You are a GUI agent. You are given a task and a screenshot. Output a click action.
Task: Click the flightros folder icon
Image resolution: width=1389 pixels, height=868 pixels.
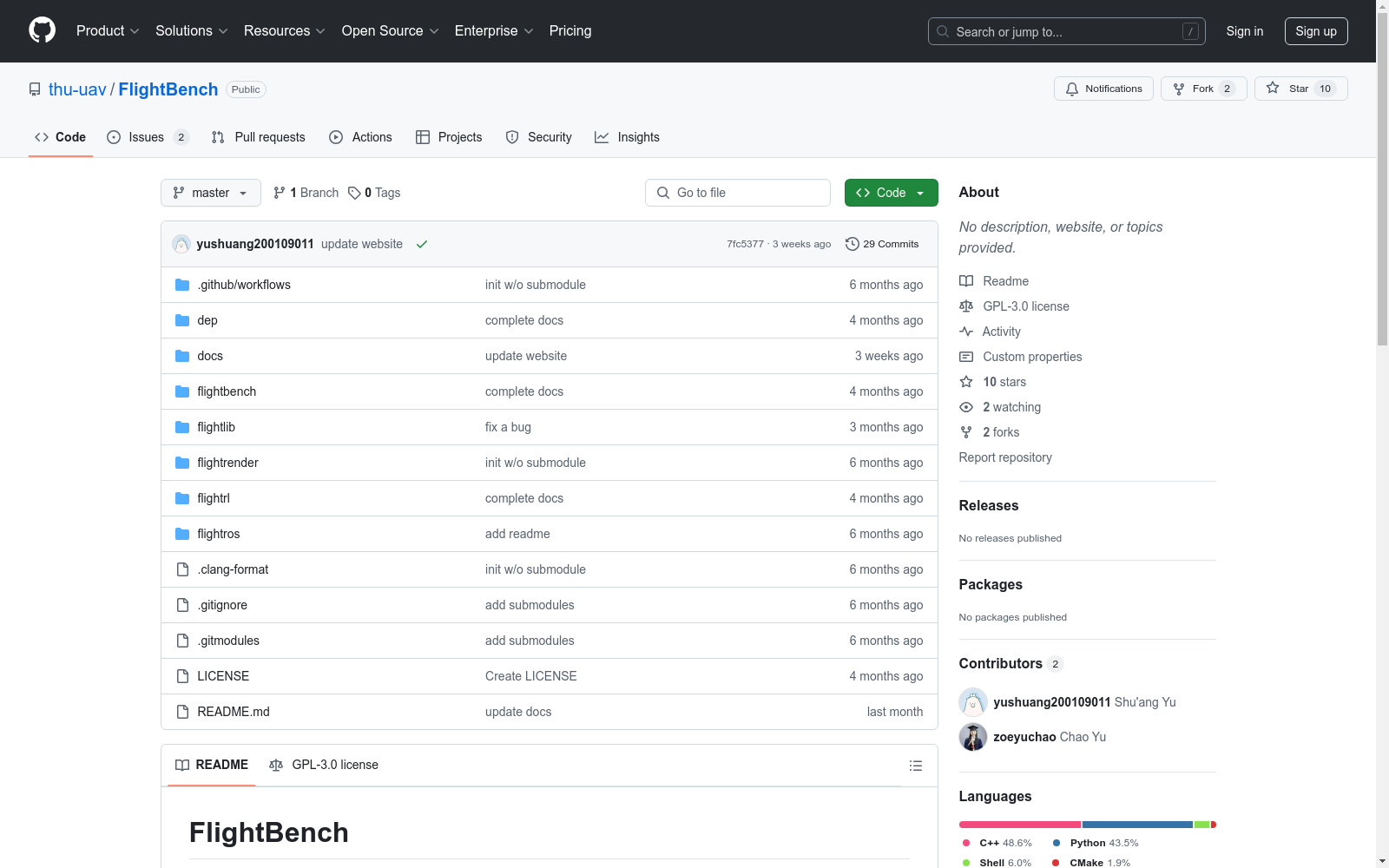tap(182, 534)
